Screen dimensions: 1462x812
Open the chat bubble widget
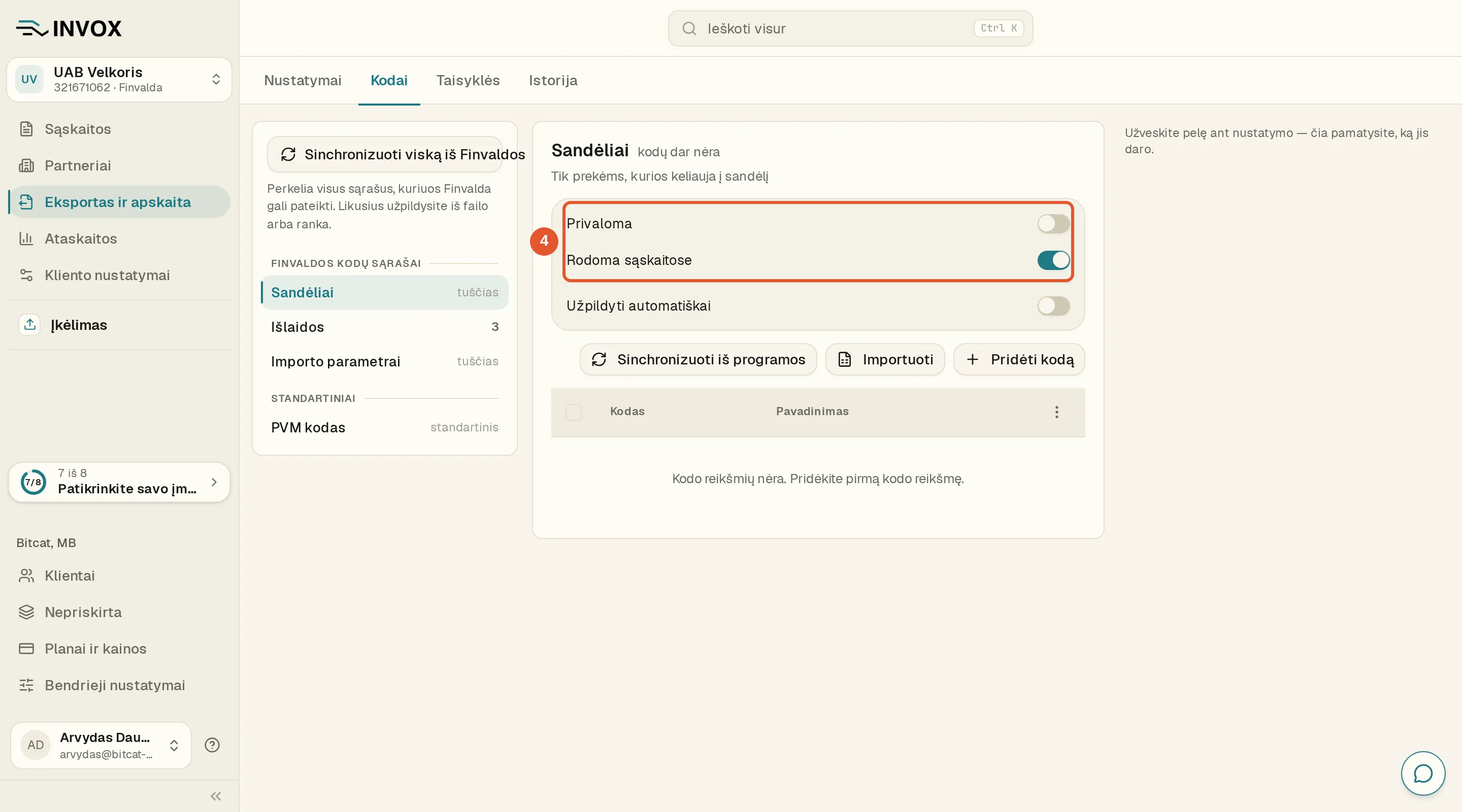[1423, 773]
